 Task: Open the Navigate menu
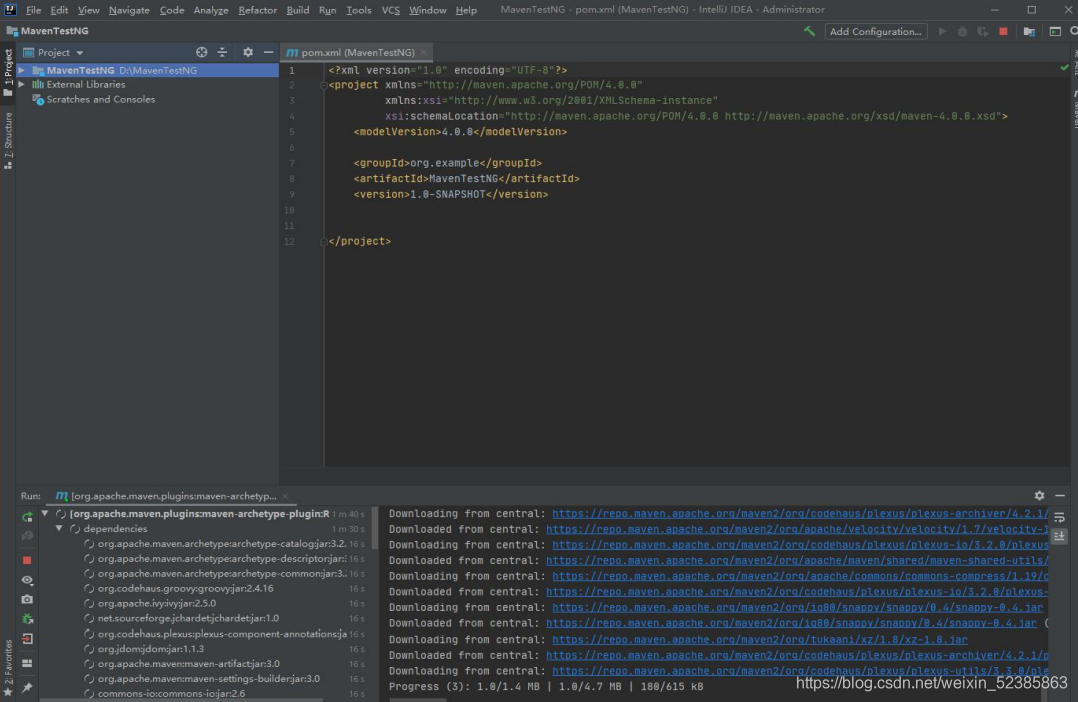(x=129, y=10)
